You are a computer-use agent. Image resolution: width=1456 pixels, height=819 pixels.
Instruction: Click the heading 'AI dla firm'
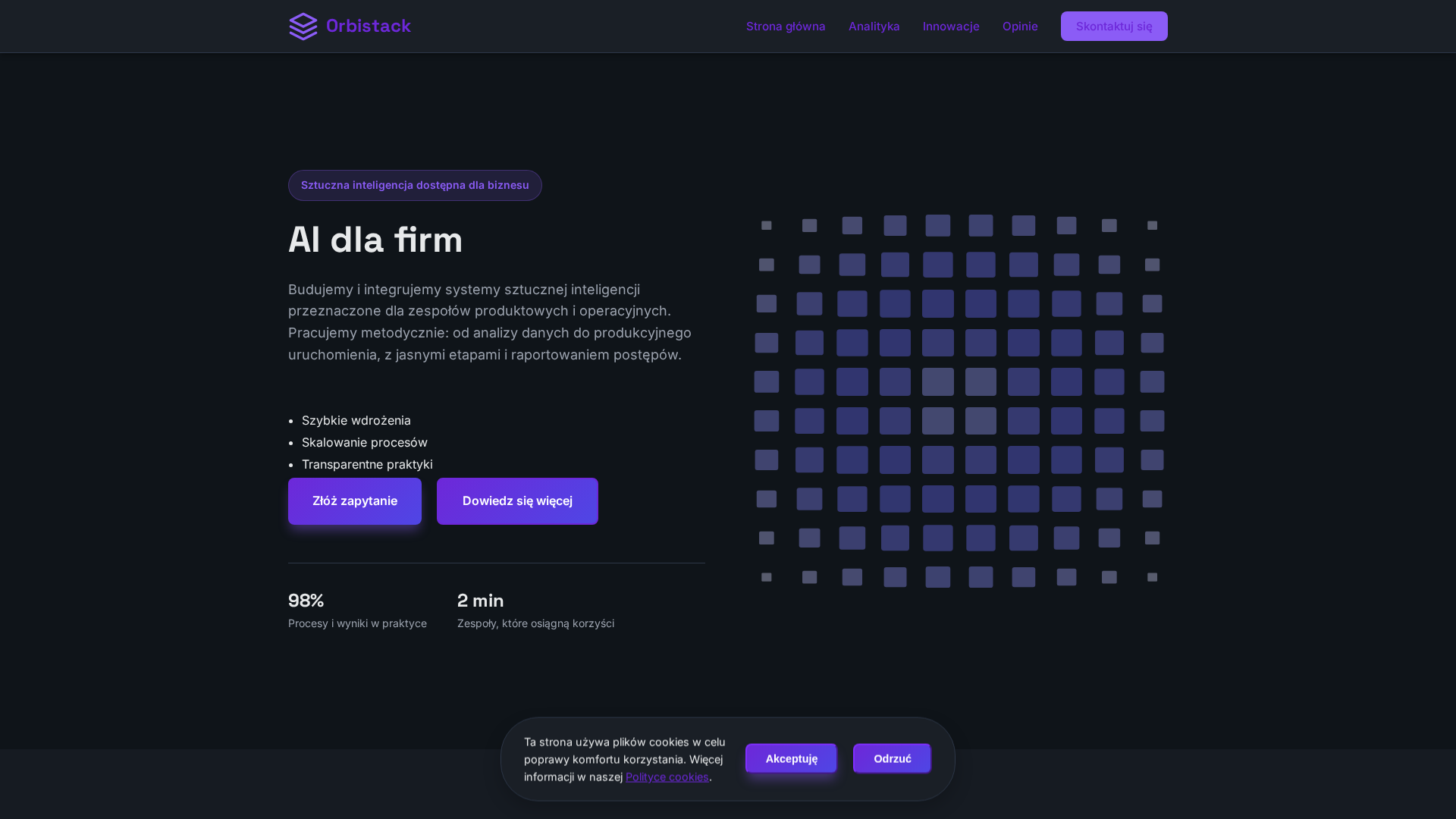[x=375, y=240]
